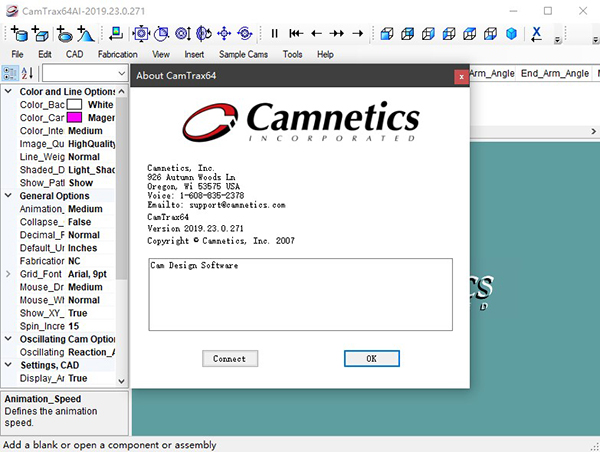Open the Sample Cams menu

[244, 54]
